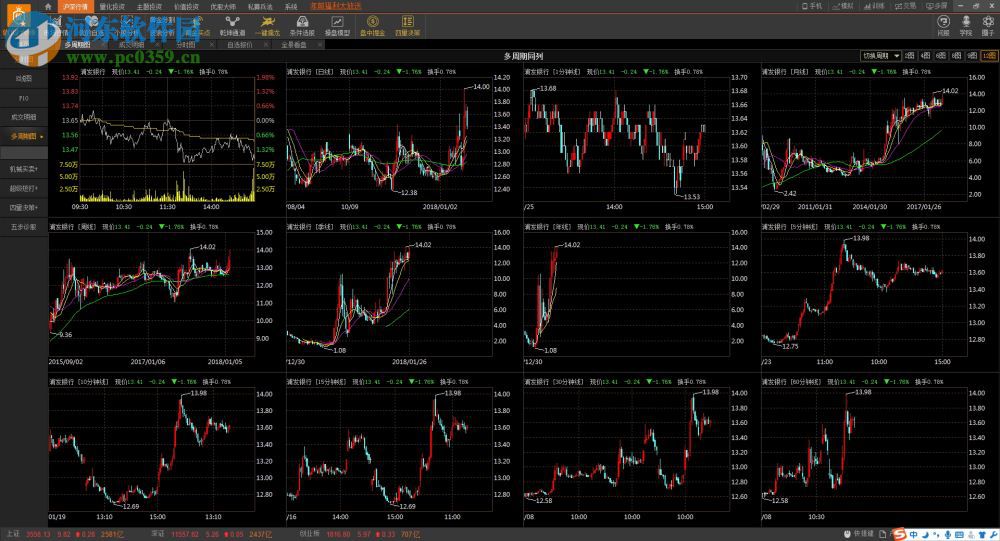Open F10 in the left sidebar

[x=24, y=98]
